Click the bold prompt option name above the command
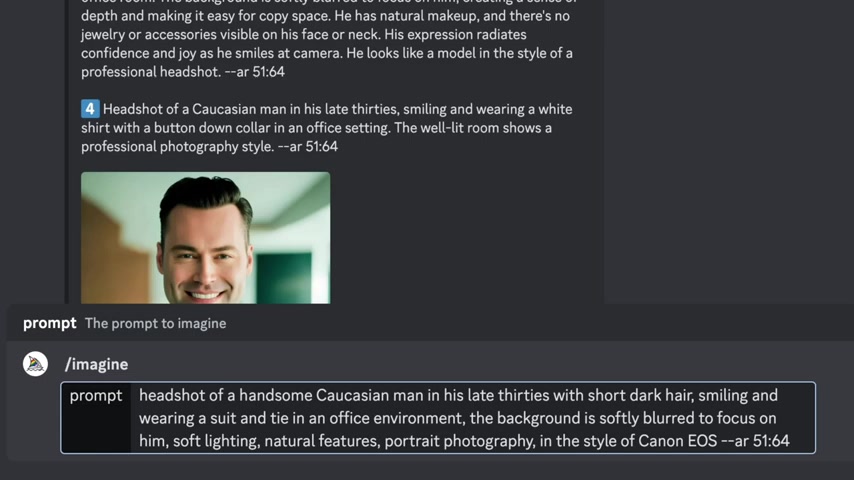This screenshot has height=480, width=854. [x=50, y=323]
